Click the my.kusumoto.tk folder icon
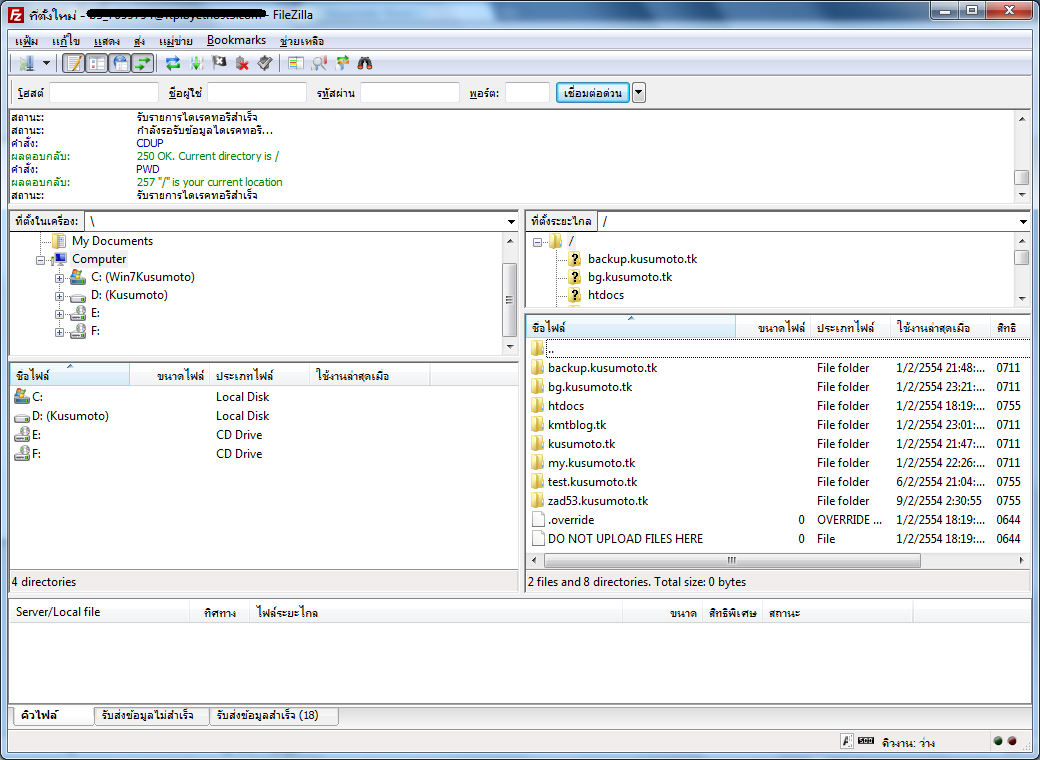The image size is (1040, 760). [x=537, y=463]
